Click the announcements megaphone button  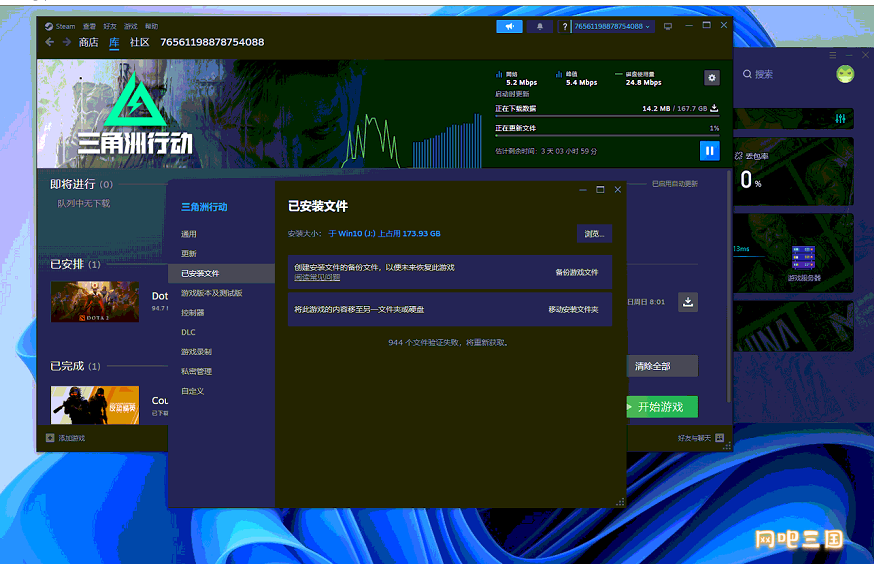[509, 26]
